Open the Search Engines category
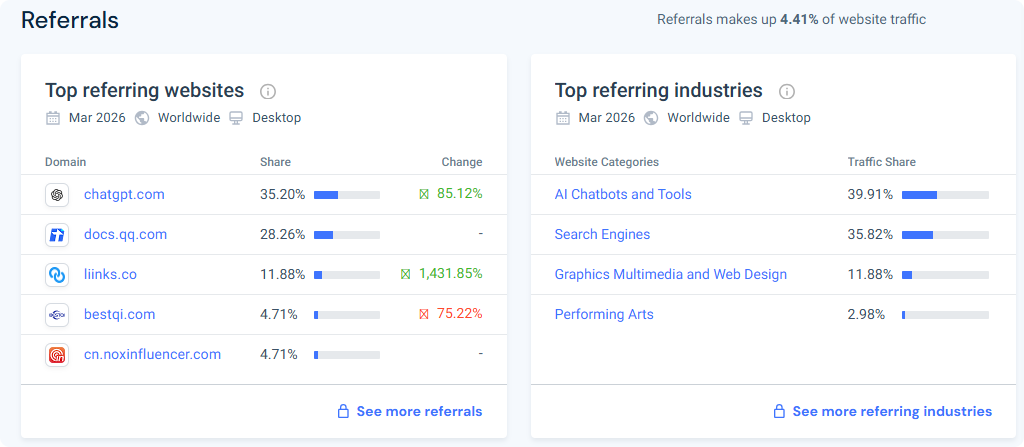 tap(602, 235)
